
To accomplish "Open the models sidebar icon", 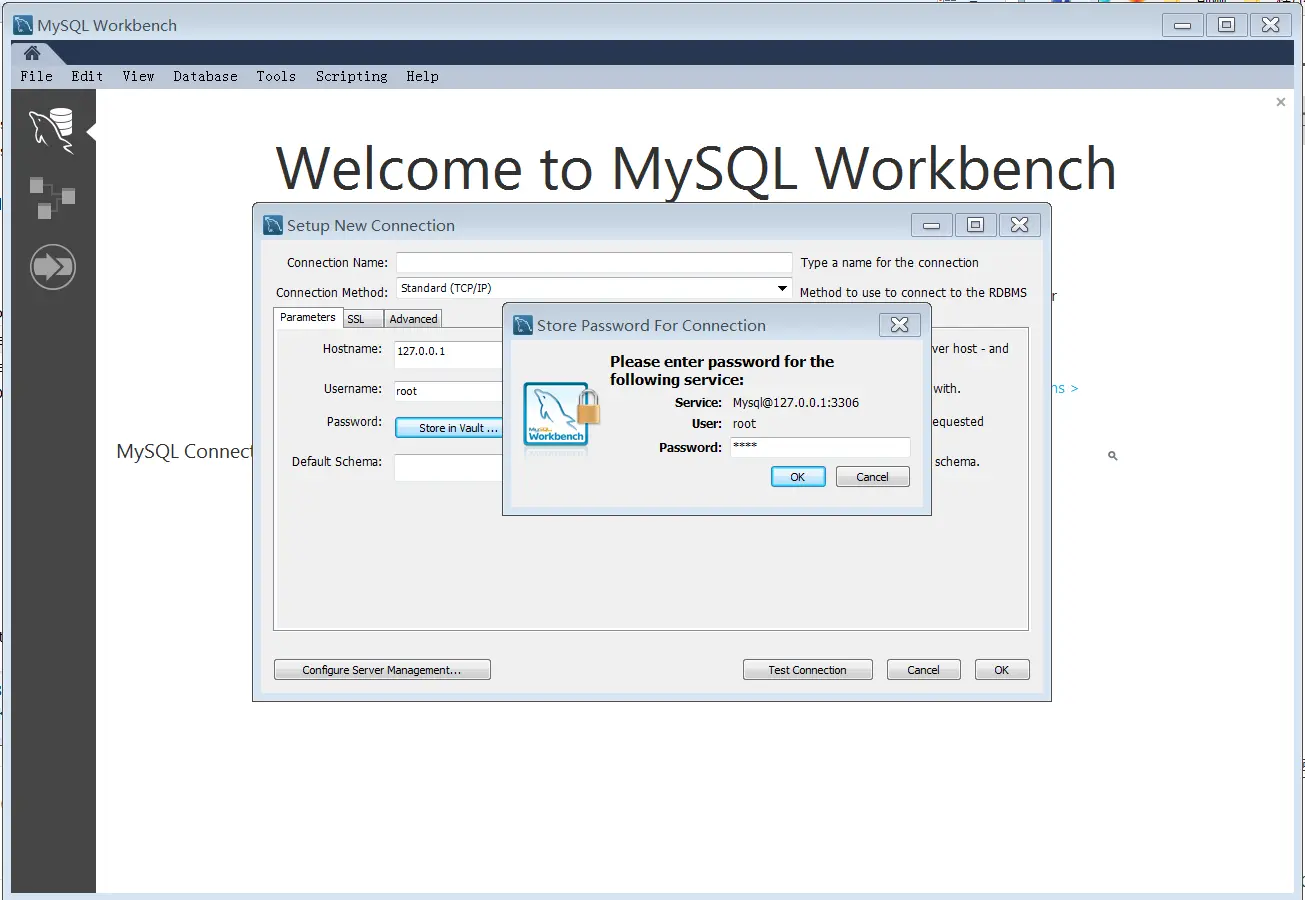I will (x=52, y=197).
